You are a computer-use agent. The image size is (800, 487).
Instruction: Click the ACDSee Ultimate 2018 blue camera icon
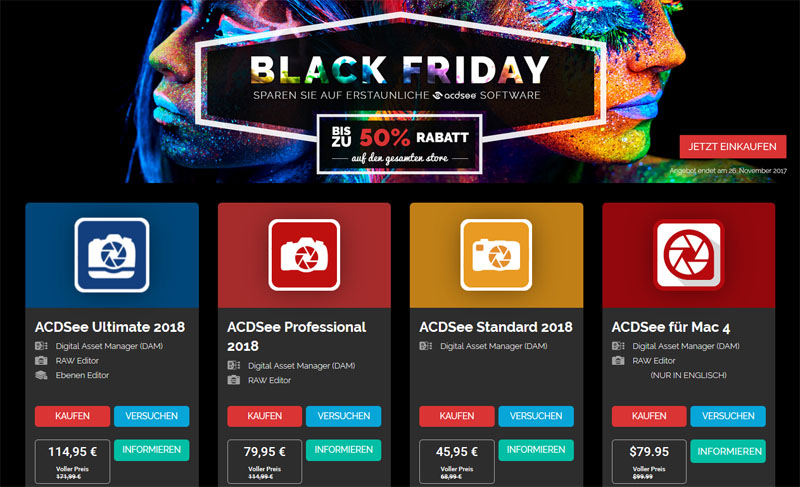click(112, 255)
